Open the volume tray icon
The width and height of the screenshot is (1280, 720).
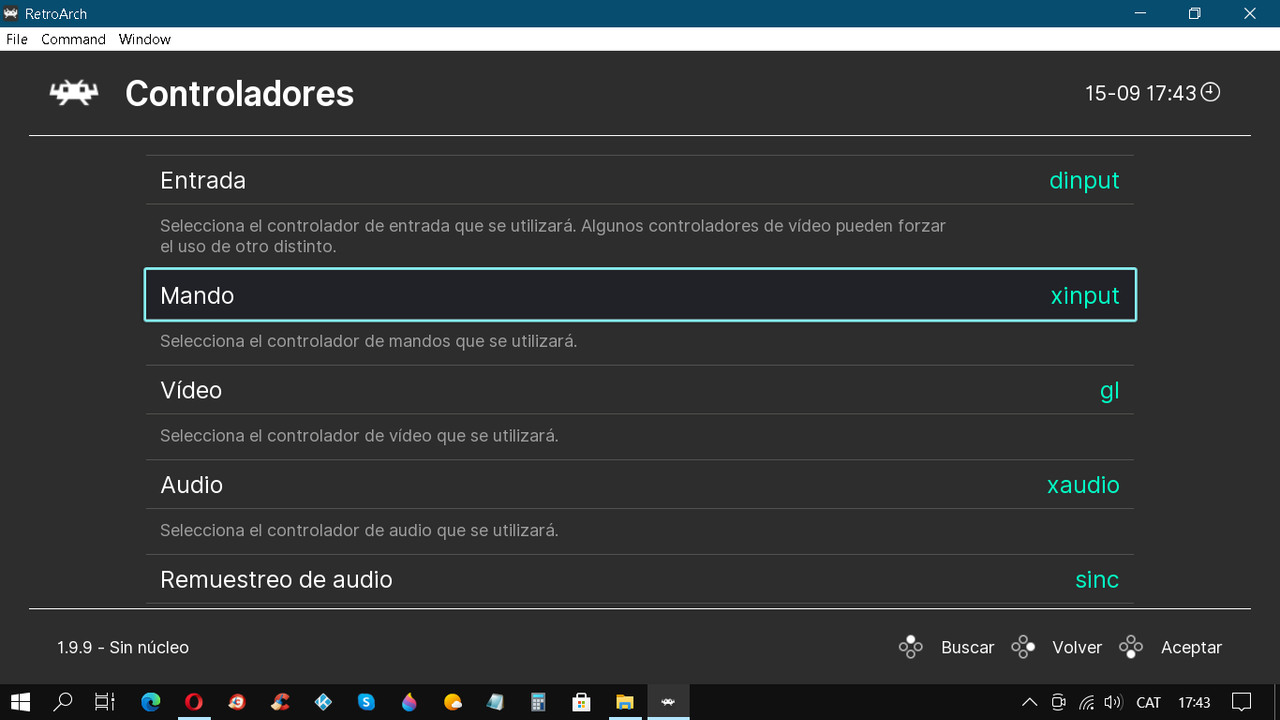(x=1113, y=702)
